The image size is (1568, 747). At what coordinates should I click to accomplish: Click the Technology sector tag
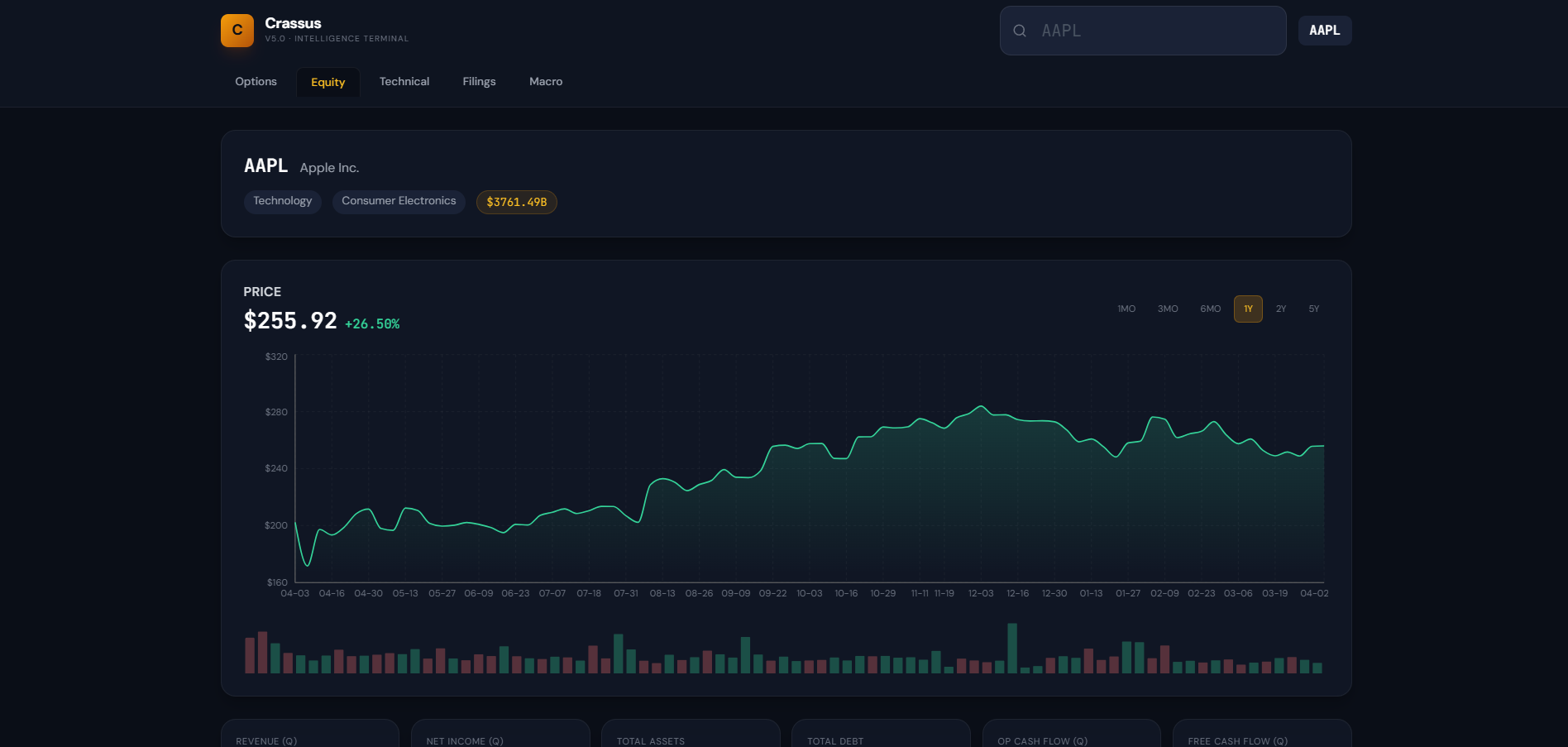tap(282, 201)
